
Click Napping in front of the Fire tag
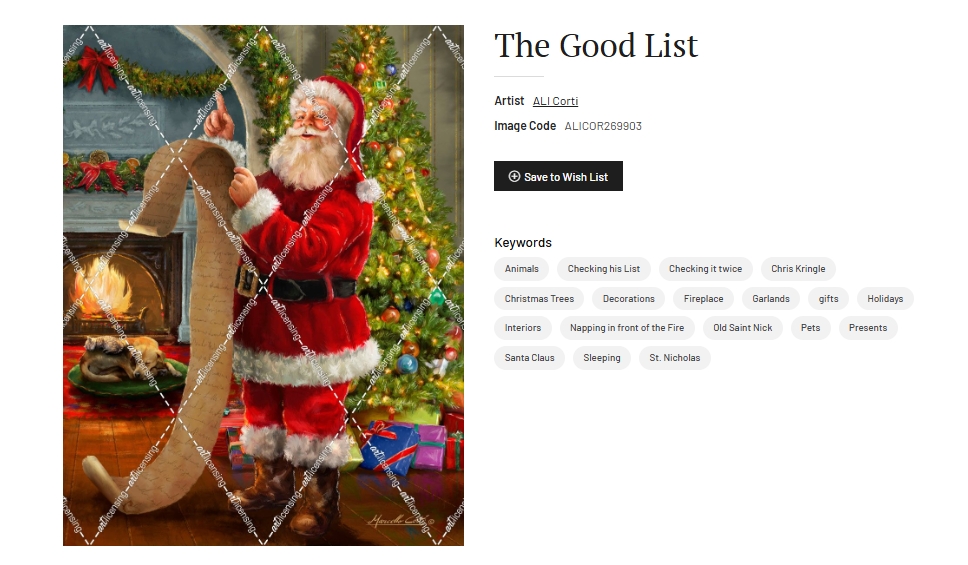pyautogui.click(x=627, y=328)
